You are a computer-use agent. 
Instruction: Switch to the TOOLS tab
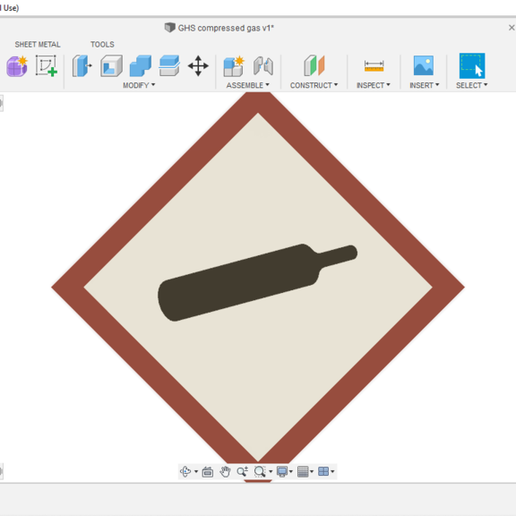pos(102,44)
